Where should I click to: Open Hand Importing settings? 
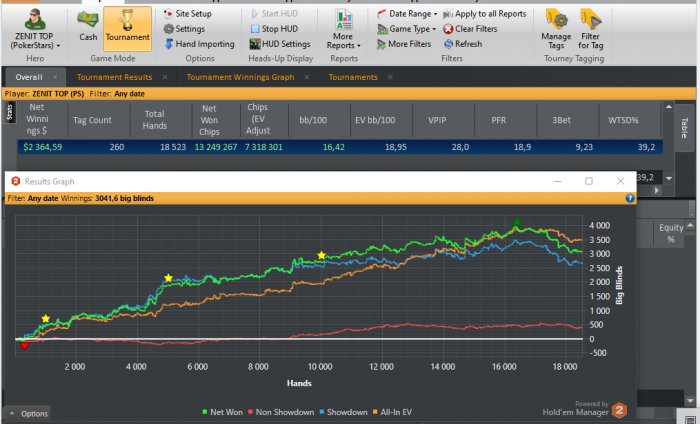point(200,44)
